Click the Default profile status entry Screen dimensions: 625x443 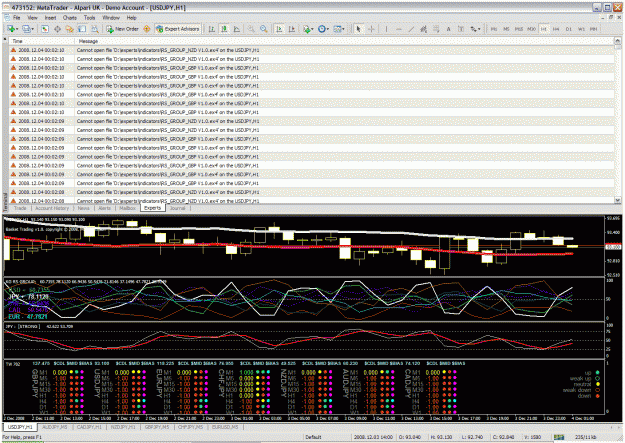313,437
